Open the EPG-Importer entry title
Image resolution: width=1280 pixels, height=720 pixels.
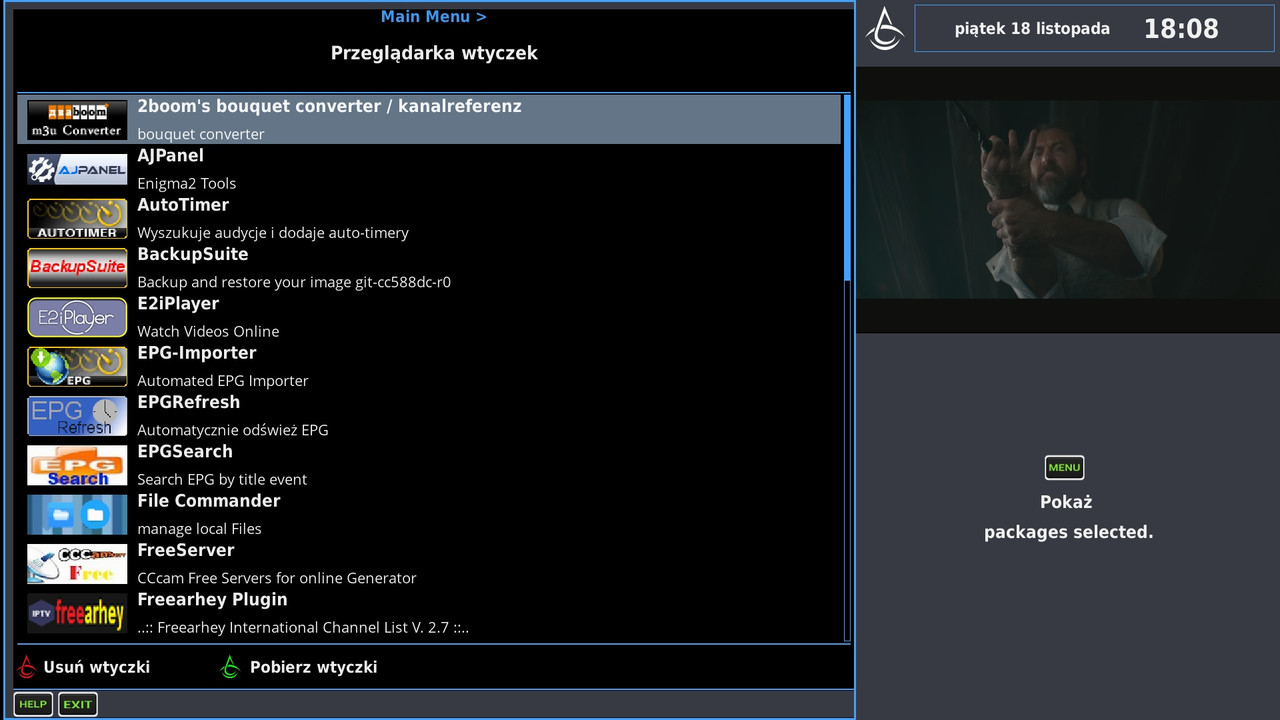pyautogui.click(x=196, y=353)
